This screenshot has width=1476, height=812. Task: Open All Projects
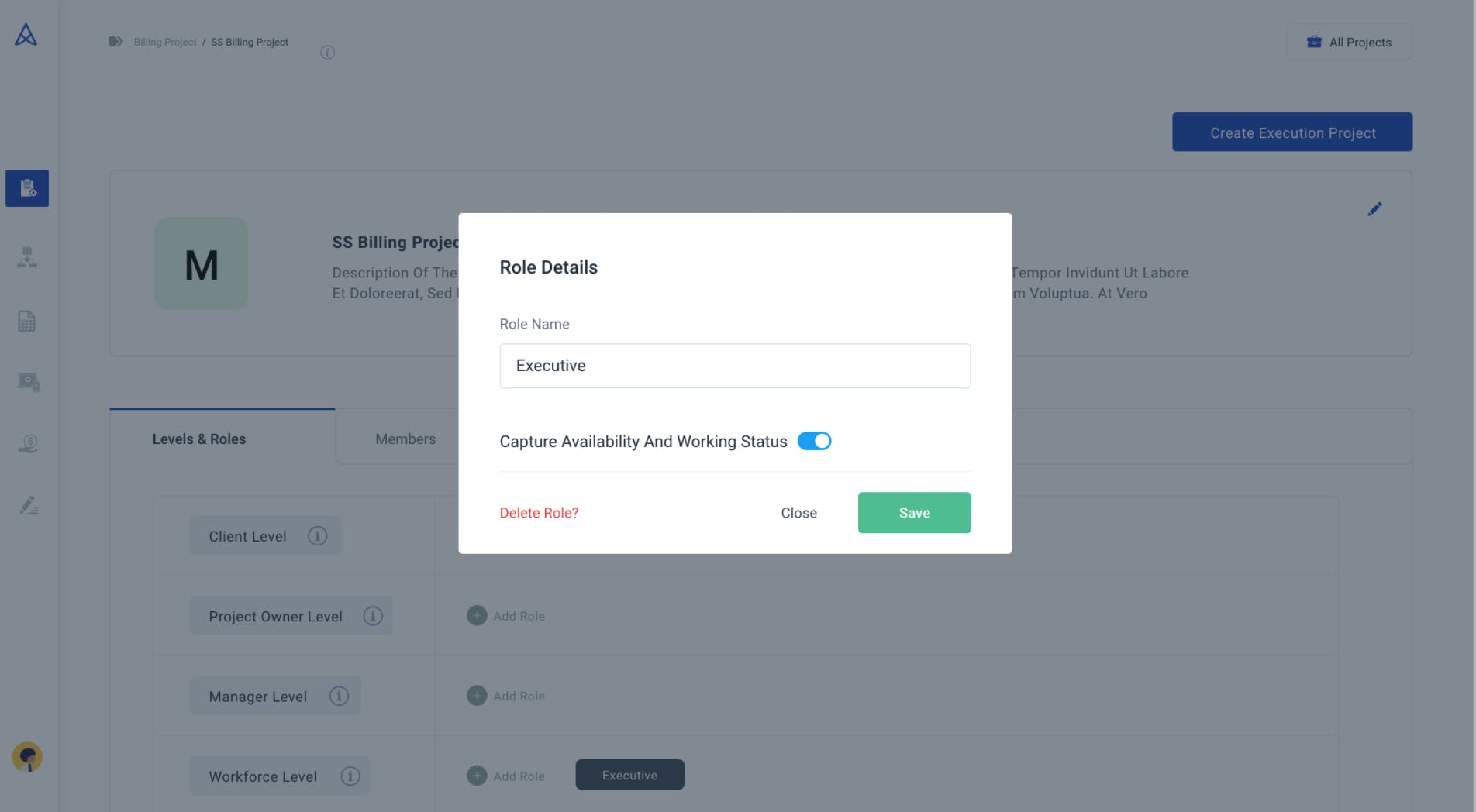pos(1349,43)
